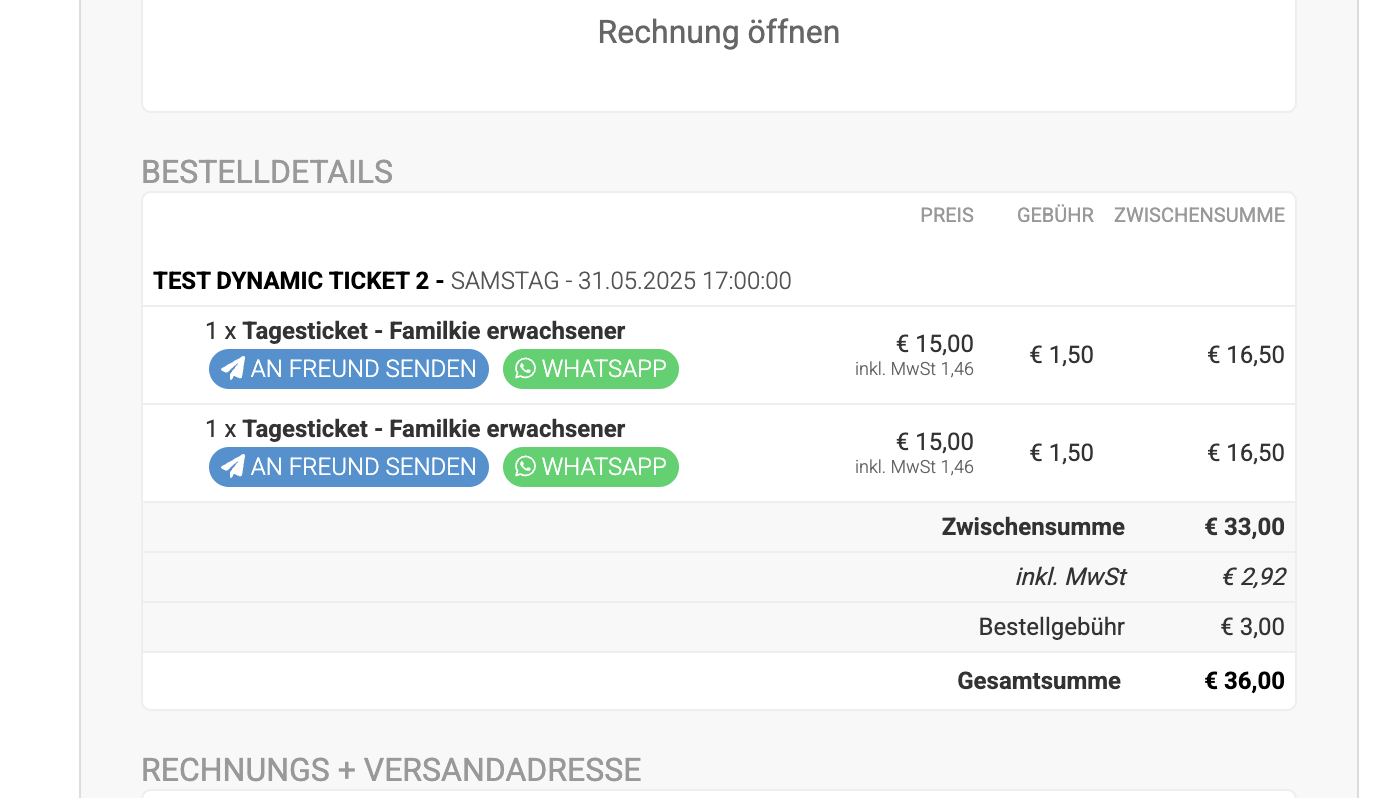Click the first ticket's € 15,00 price

[x=934, y=344]
